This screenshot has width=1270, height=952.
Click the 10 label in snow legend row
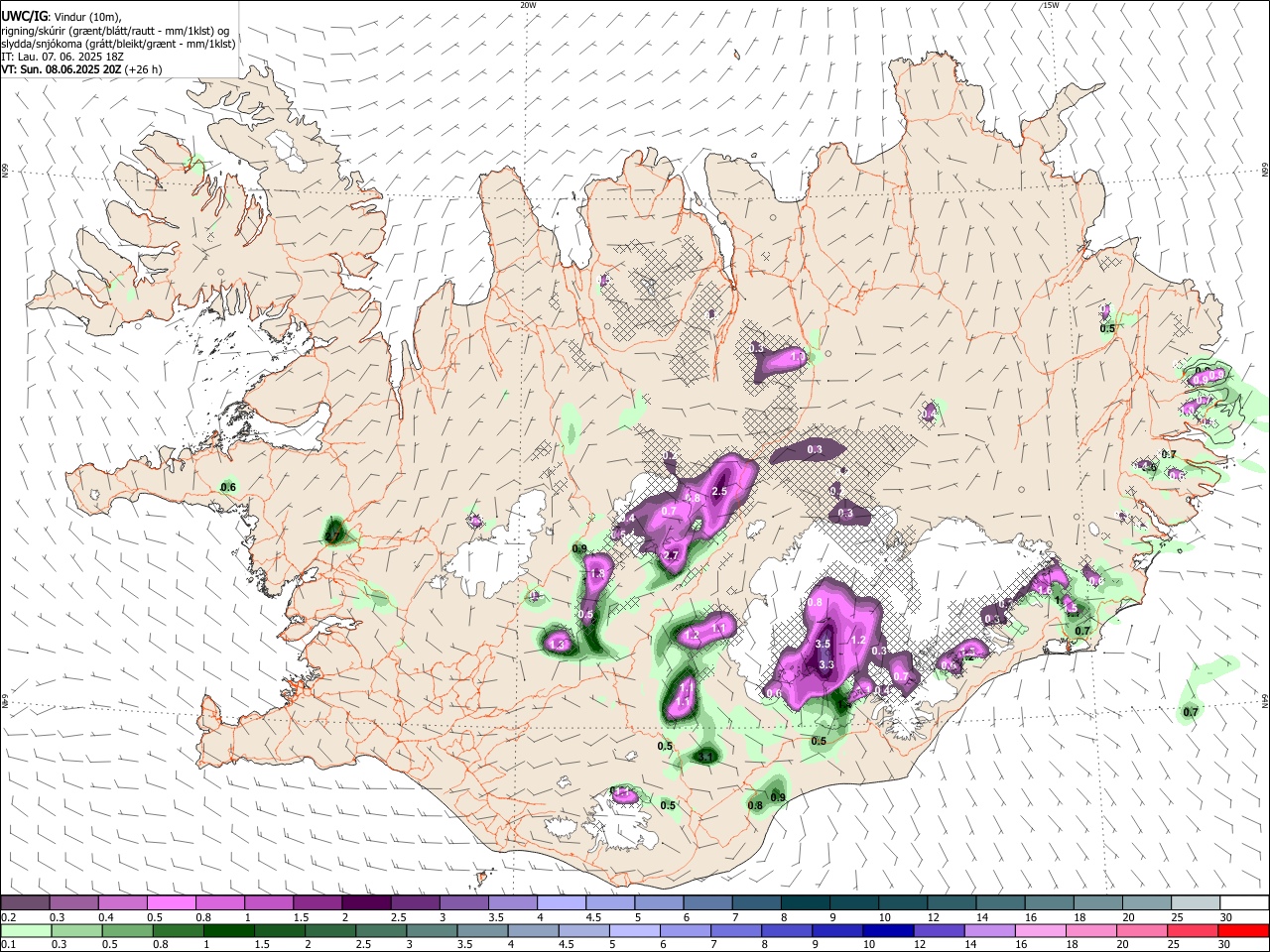pyautogui.click(x=884, y=917)
